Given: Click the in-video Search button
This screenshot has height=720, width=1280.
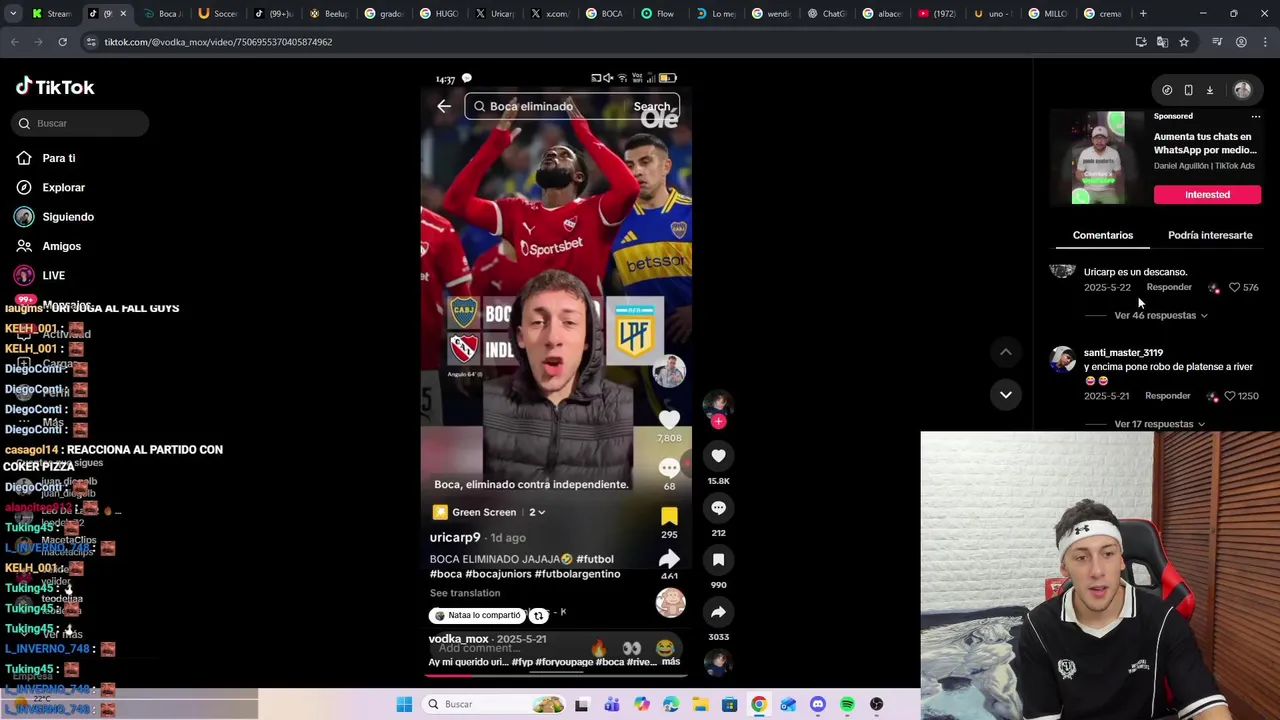Looking at the screenshot, I should (x=652, y=106).
